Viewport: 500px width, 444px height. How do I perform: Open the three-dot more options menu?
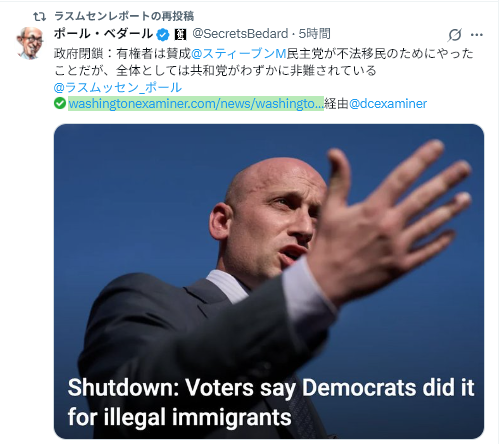(477, 35)
